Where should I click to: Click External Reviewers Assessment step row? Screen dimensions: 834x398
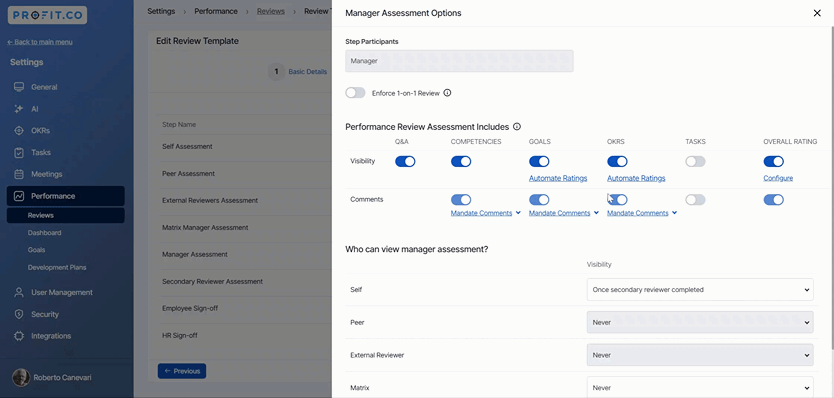click(x=244, y=201)
